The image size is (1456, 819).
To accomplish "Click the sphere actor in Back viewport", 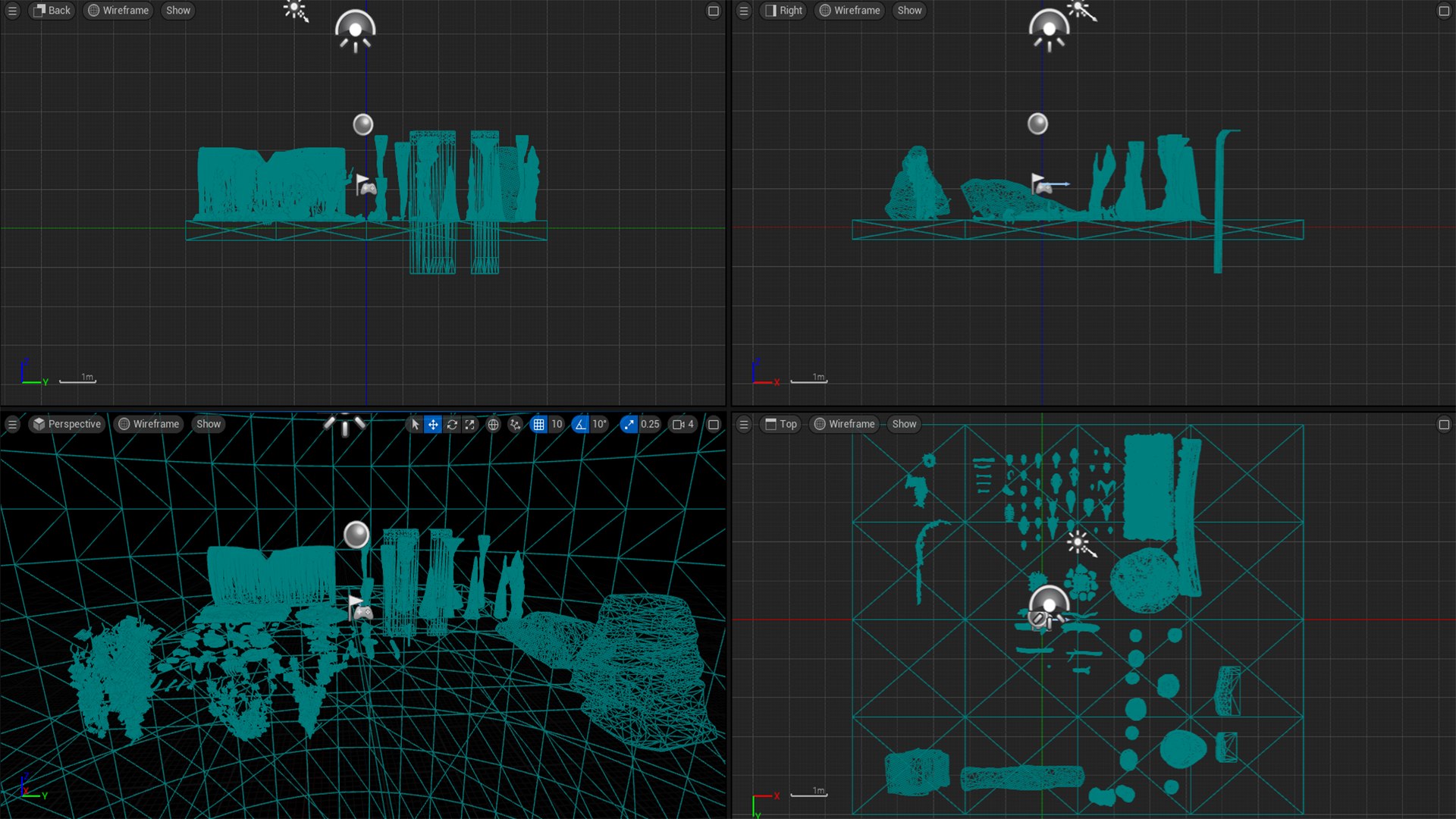I will click(363, 124).
